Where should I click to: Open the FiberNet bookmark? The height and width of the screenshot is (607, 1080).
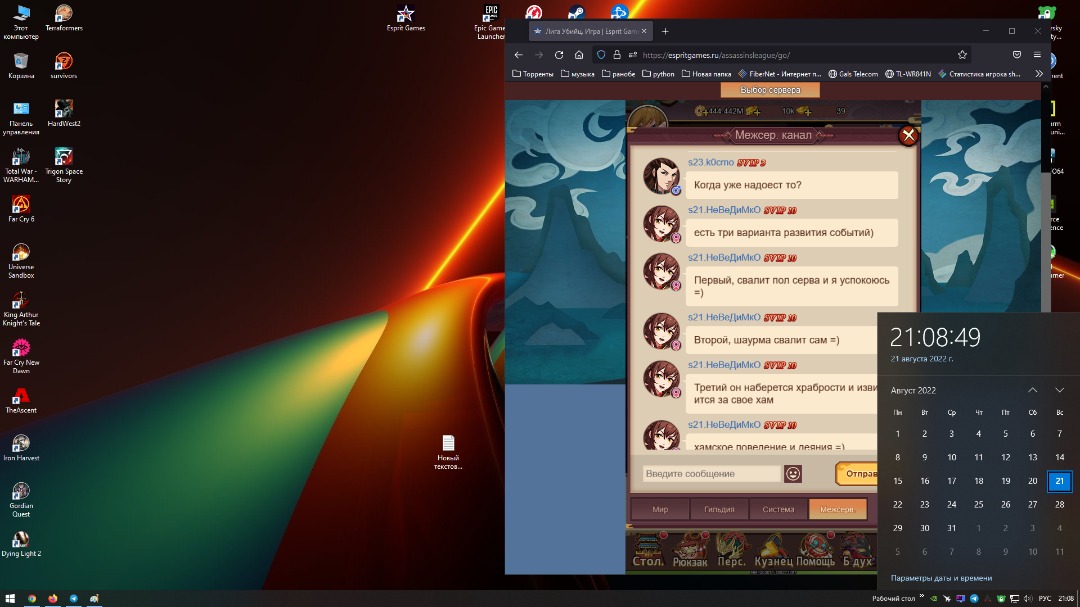pyautogui.click(x=780, y=74)
